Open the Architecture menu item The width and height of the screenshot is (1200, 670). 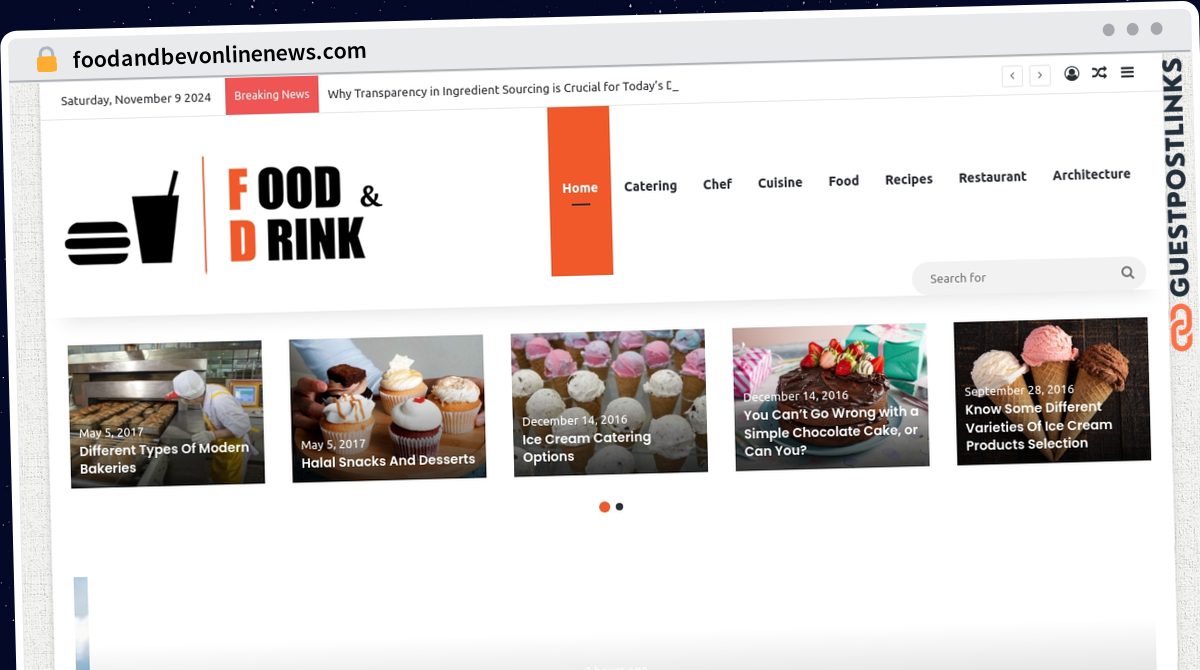point(1091,174)
